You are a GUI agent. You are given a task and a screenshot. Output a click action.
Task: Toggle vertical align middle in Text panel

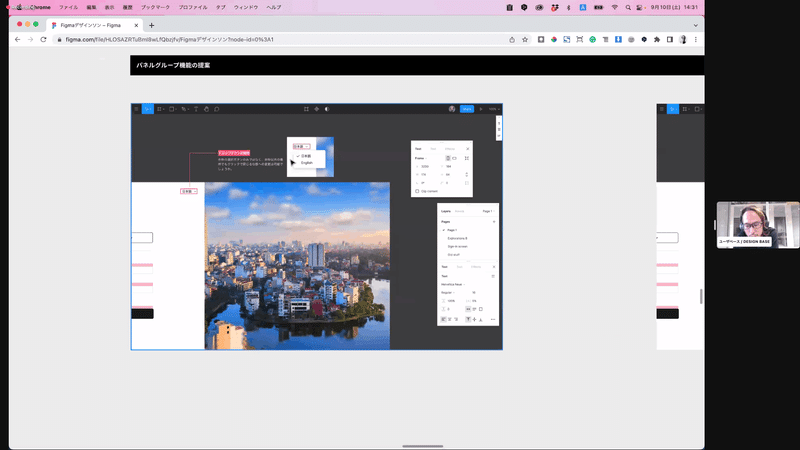(474, 319)
